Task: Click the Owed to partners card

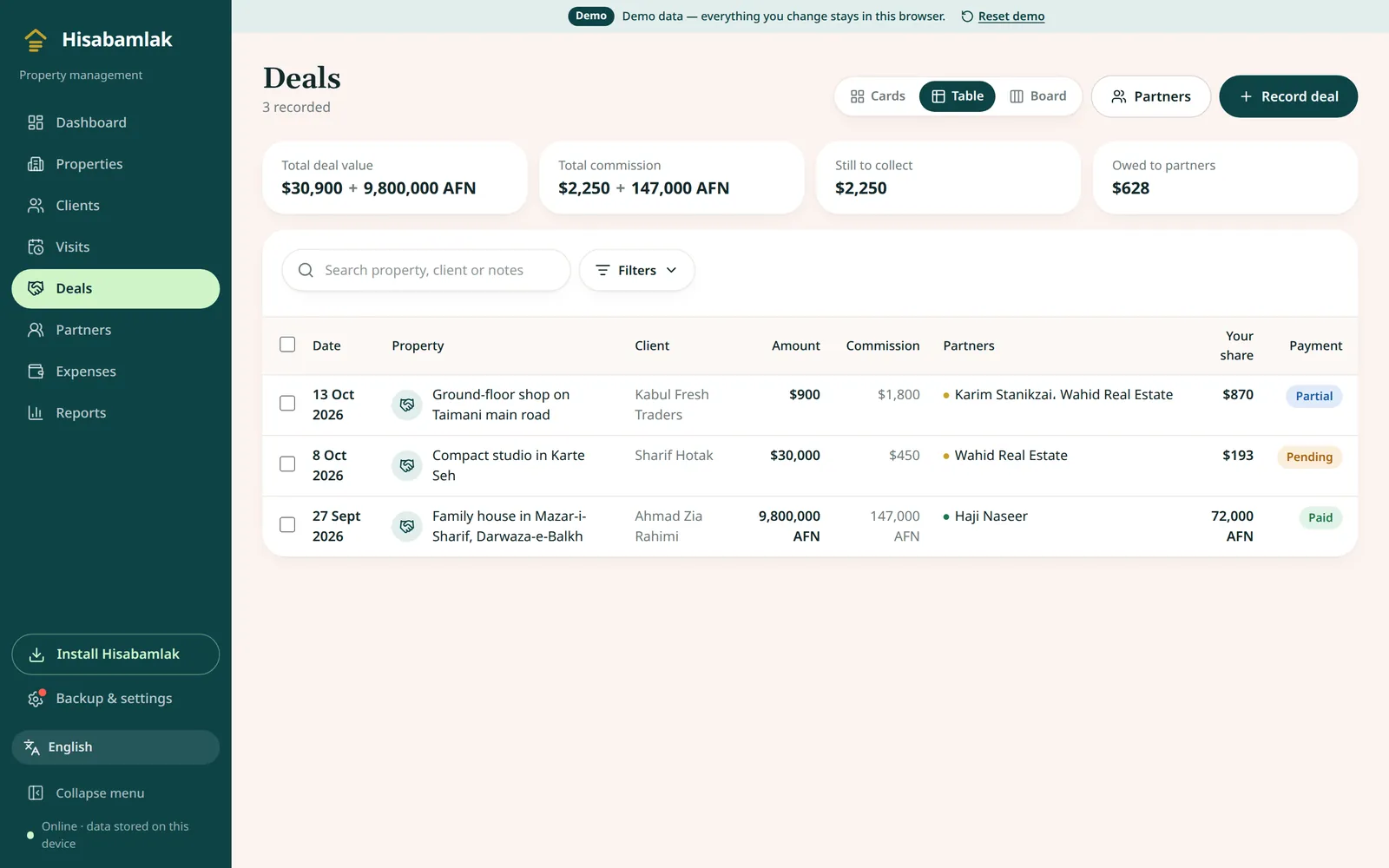Action: tap(1225, 178)
